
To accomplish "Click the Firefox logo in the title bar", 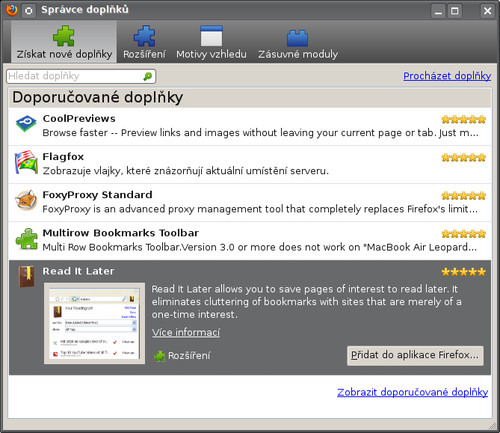I will click(x=12, y=10).
